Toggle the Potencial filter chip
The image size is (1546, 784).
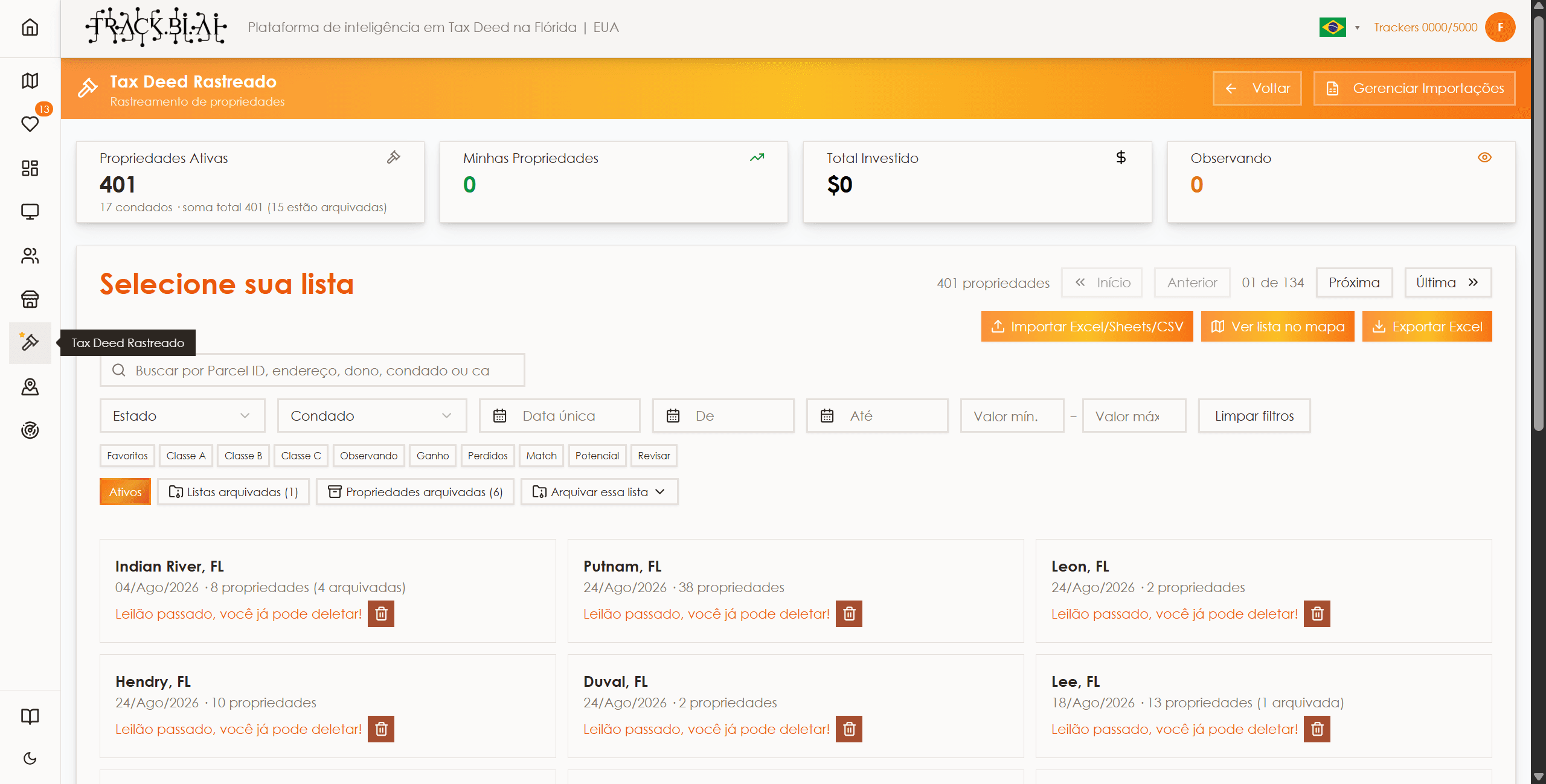[597, 456]
